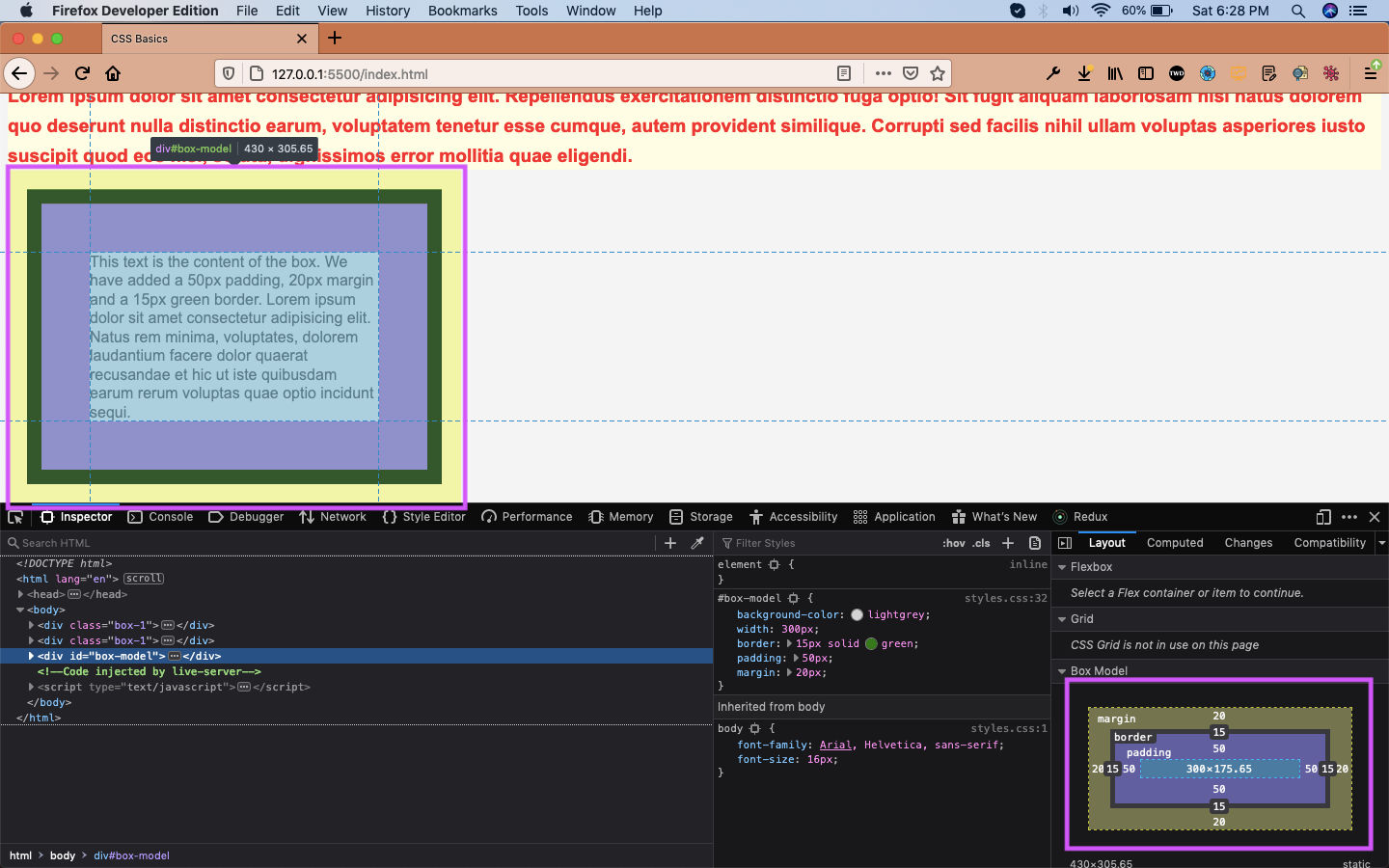Expand margin shorthand property
Image resolution: width=1389 pixels, height=868 pixels.
click(789, 672)
